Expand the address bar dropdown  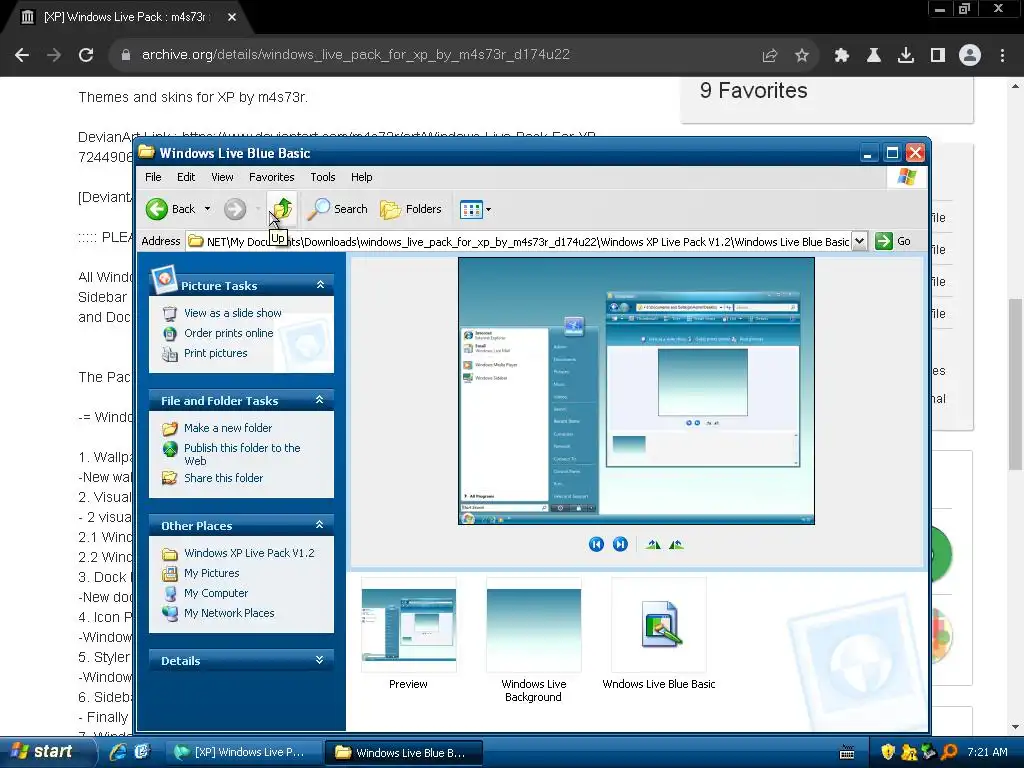[x=859, y=241]
